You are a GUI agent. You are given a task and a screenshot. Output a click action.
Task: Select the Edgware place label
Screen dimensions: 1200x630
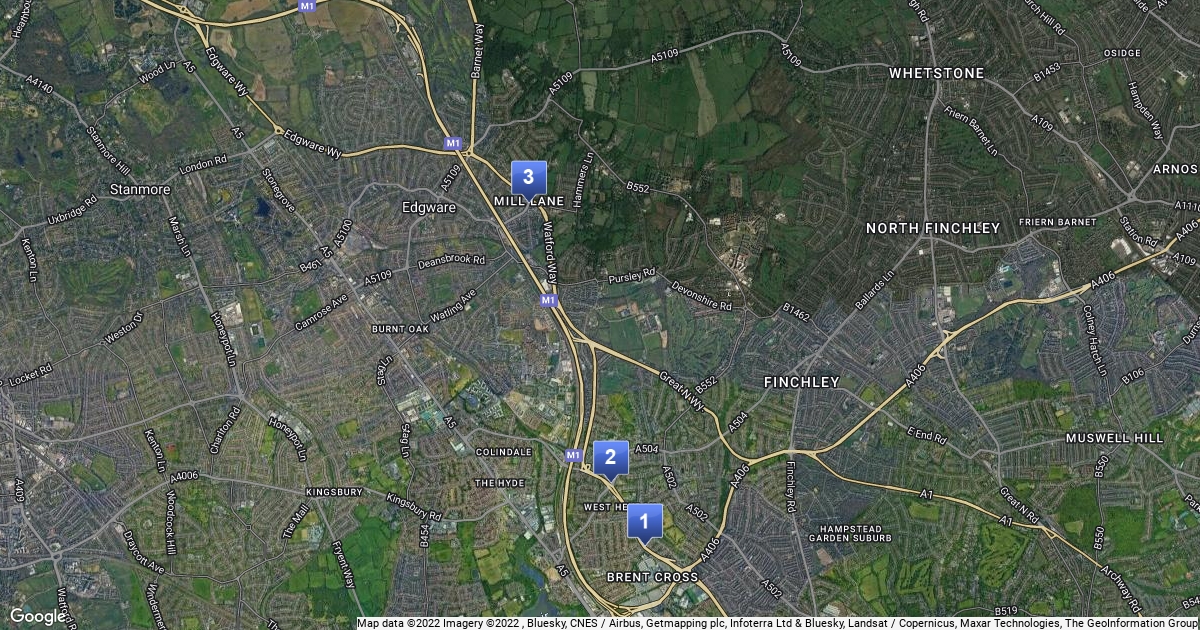pos(428,208)
